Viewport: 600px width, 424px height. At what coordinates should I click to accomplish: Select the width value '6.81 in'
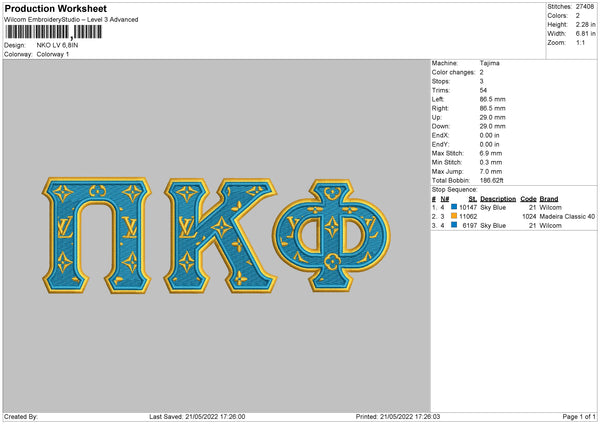(585, 34)
